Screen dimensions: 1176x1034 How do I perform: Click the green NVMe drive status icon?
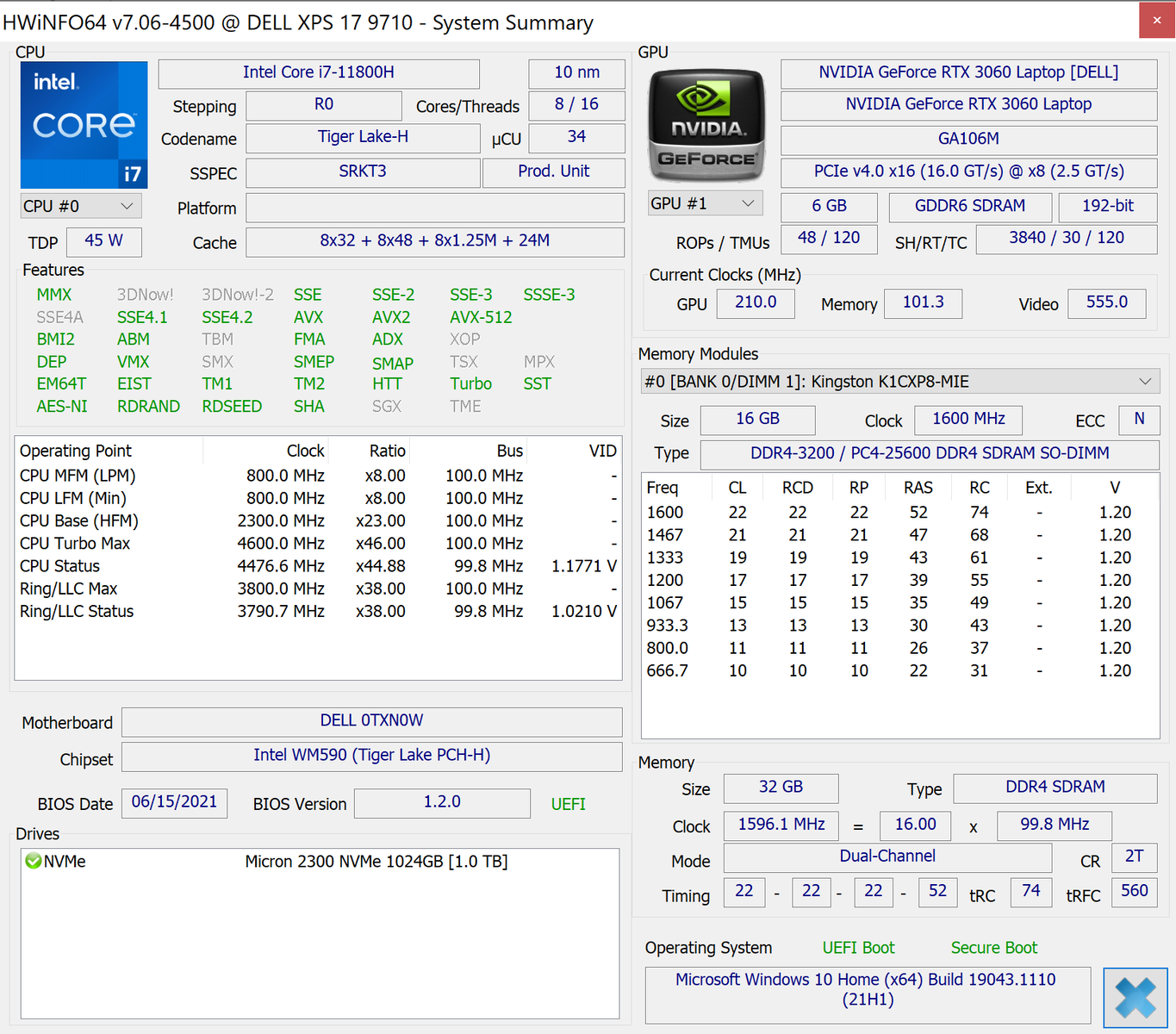tap(33, 861)
